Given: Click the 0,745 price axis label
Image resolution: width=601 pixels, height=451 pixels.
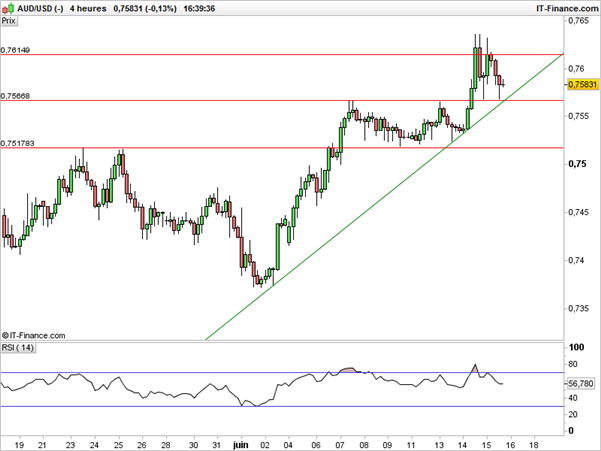Looking at the screenshot, I should (578, 212).
